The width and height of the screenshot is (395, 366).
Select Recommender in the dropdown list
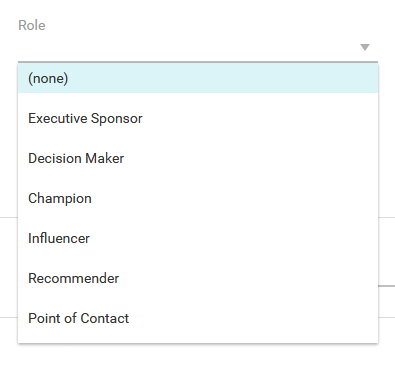click(198, 278)
